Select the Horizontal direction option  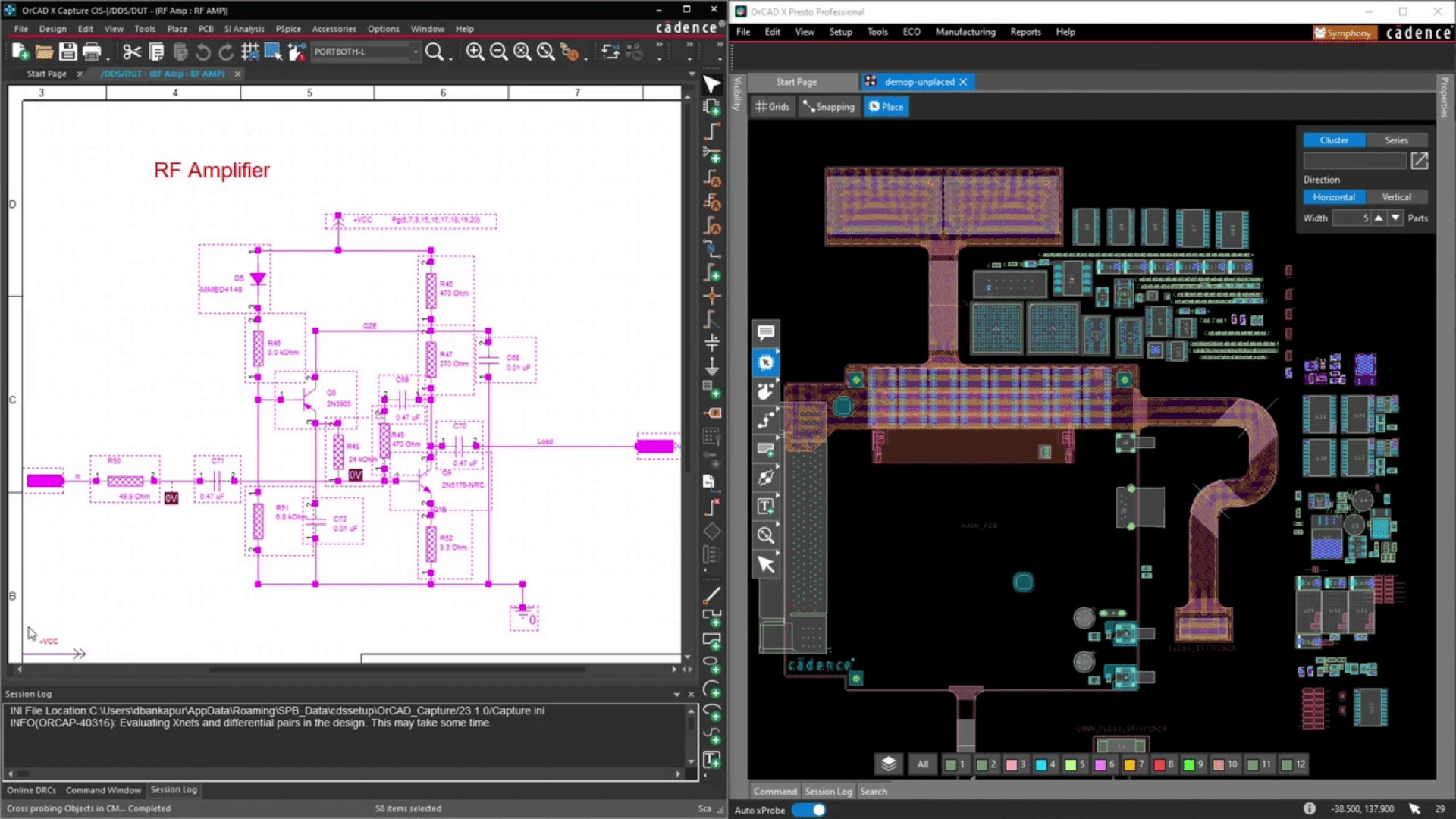(1334, 197)
